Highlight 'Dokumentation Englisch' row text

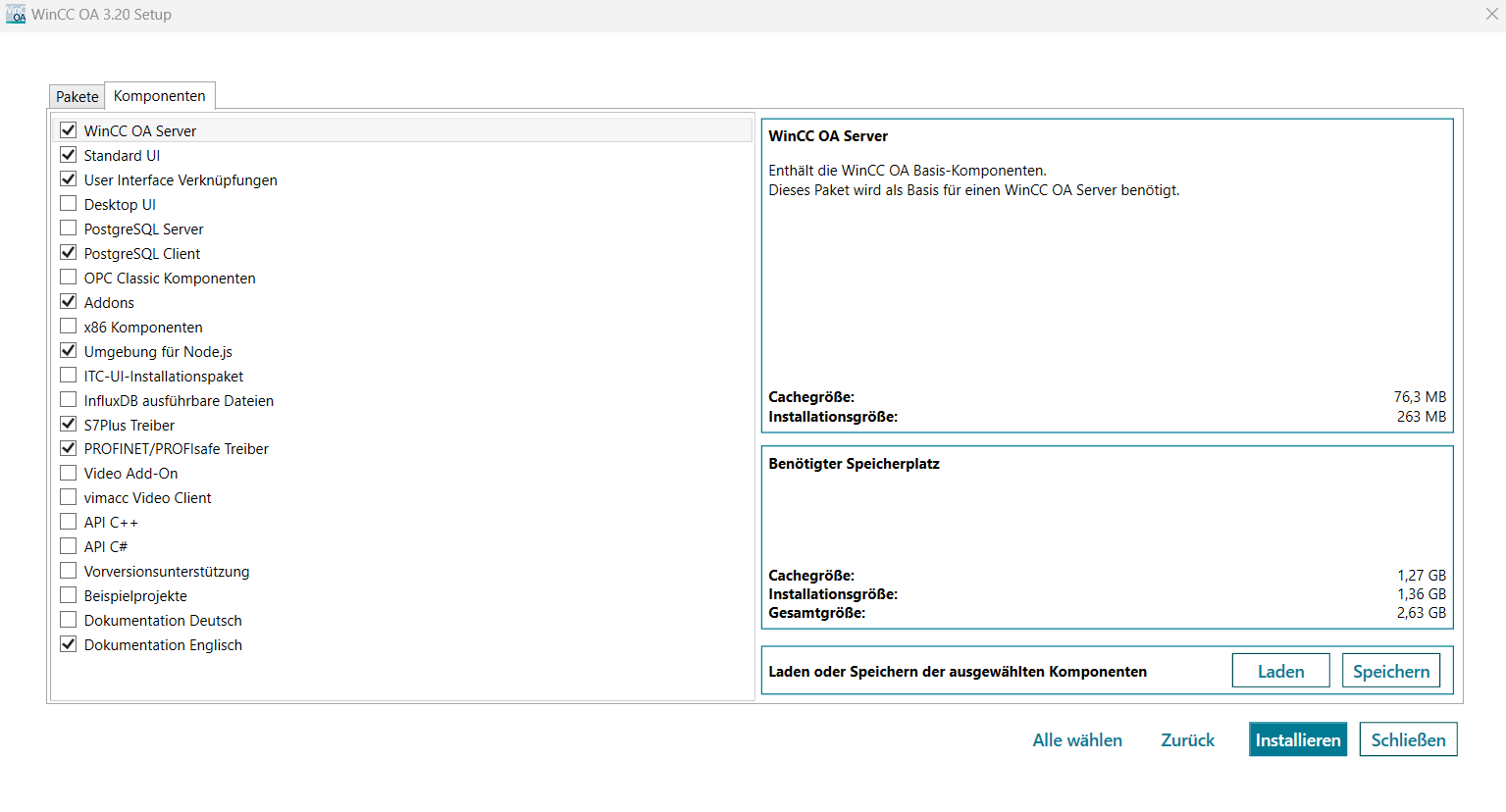coord(163,644)
